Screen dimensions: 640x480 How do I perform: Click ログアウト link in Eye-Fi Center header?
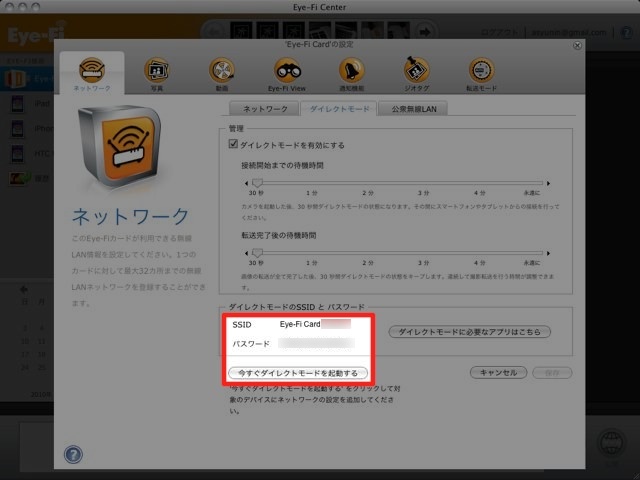(499, 32)
